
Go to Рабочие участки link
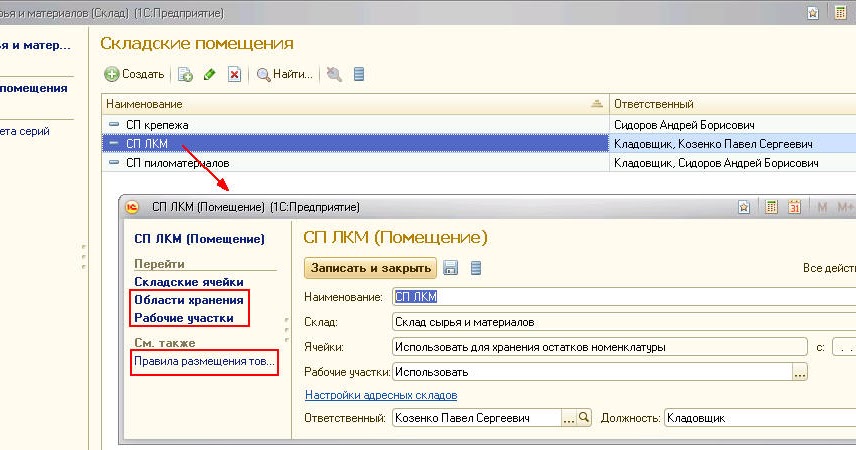point(184,318)
